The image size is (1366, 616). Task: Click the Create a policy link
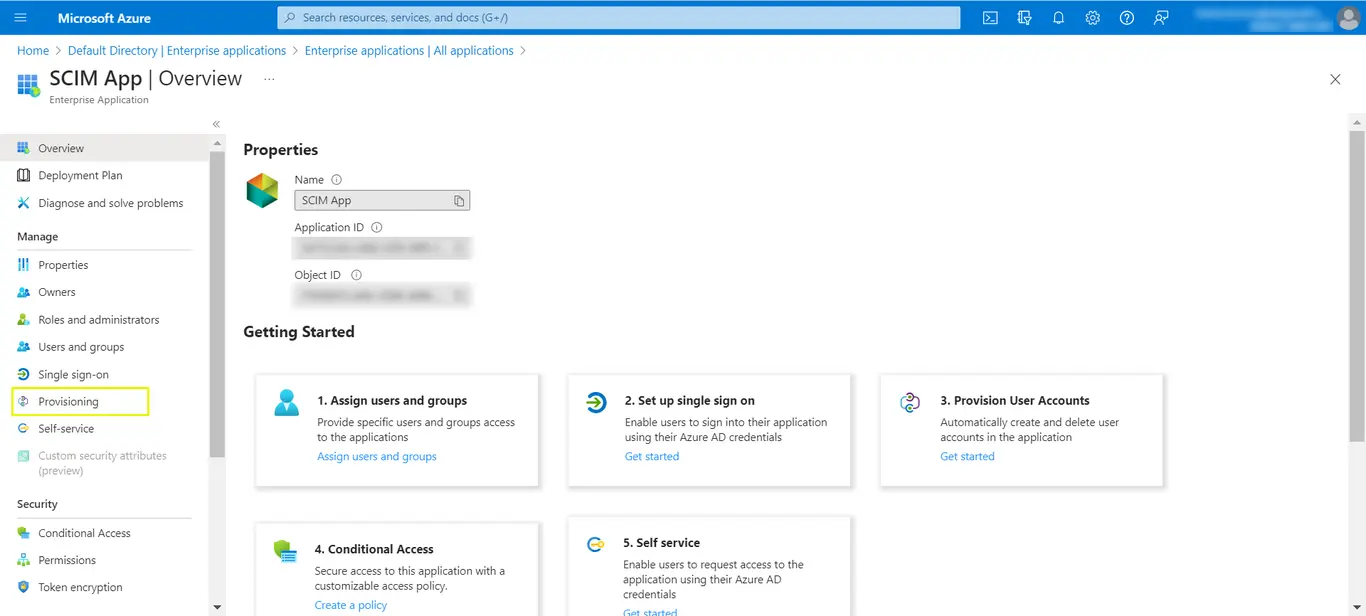(x=351, y=605)
